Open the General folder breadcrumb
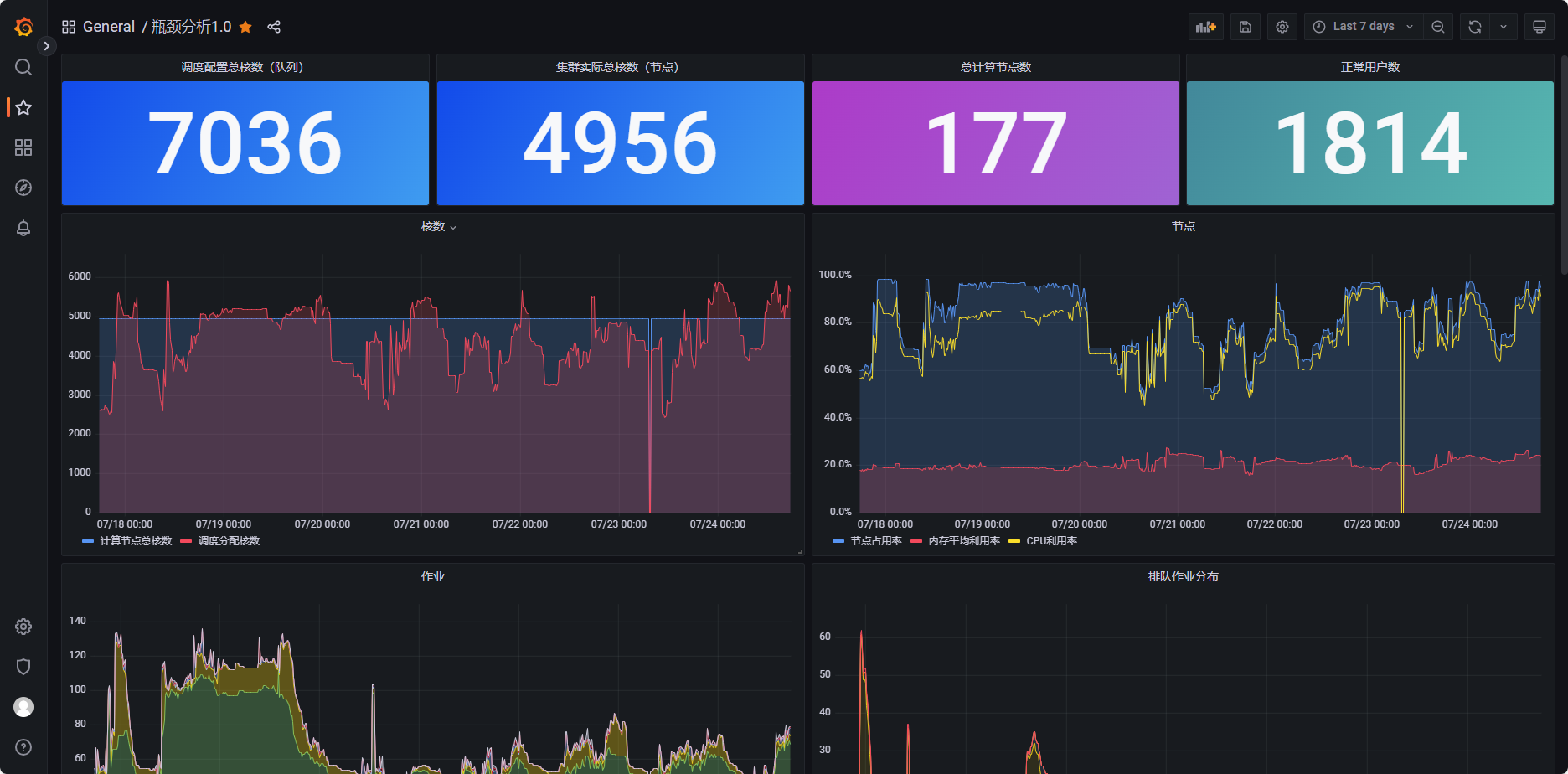1568x774 pixels. 109,27
